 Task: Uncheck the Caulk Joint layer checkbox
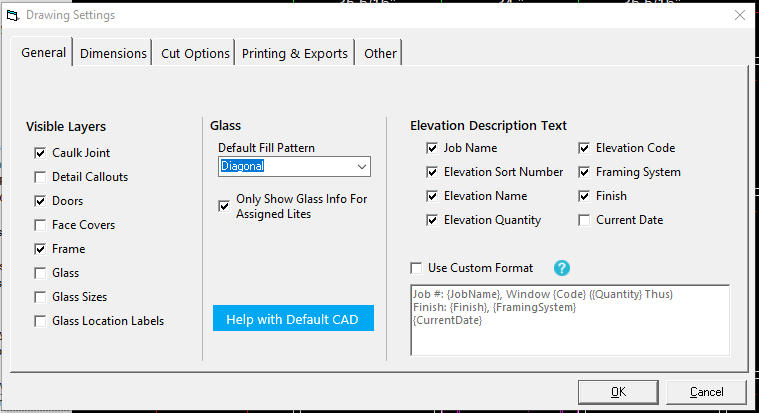(x=40, y=153)
